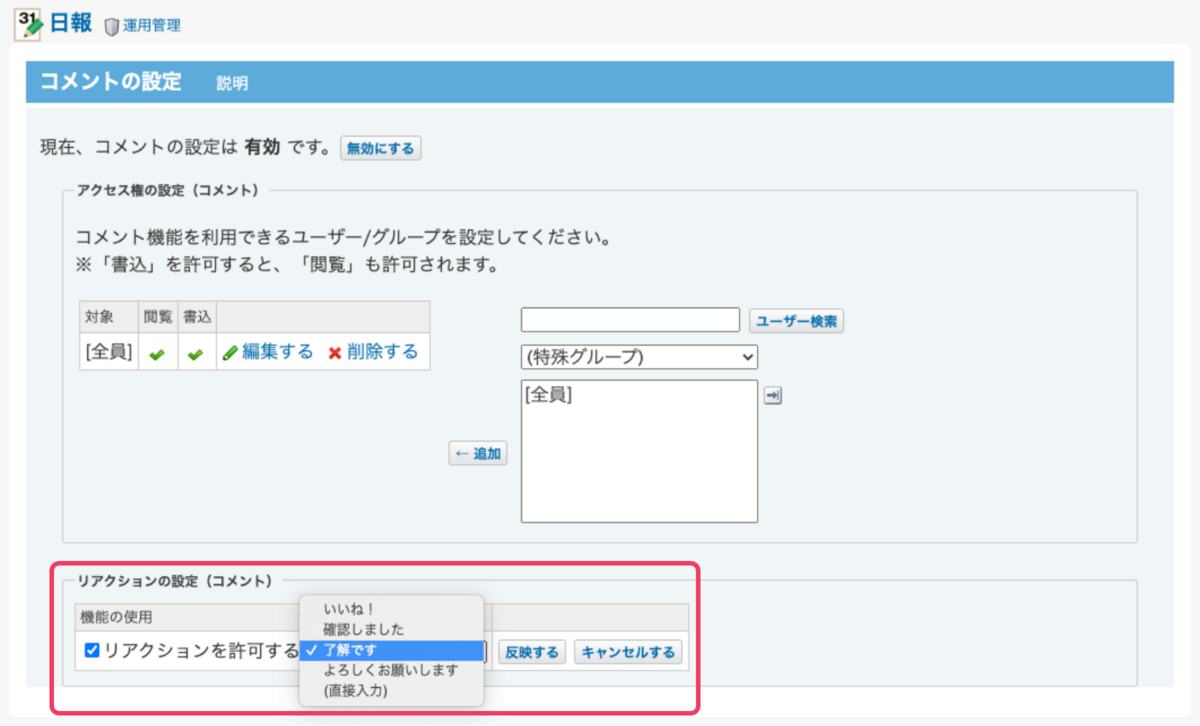The image size is (1200, 726).
Task: Click the 日報 calendar app icon
Action: (x=29, y=23)
